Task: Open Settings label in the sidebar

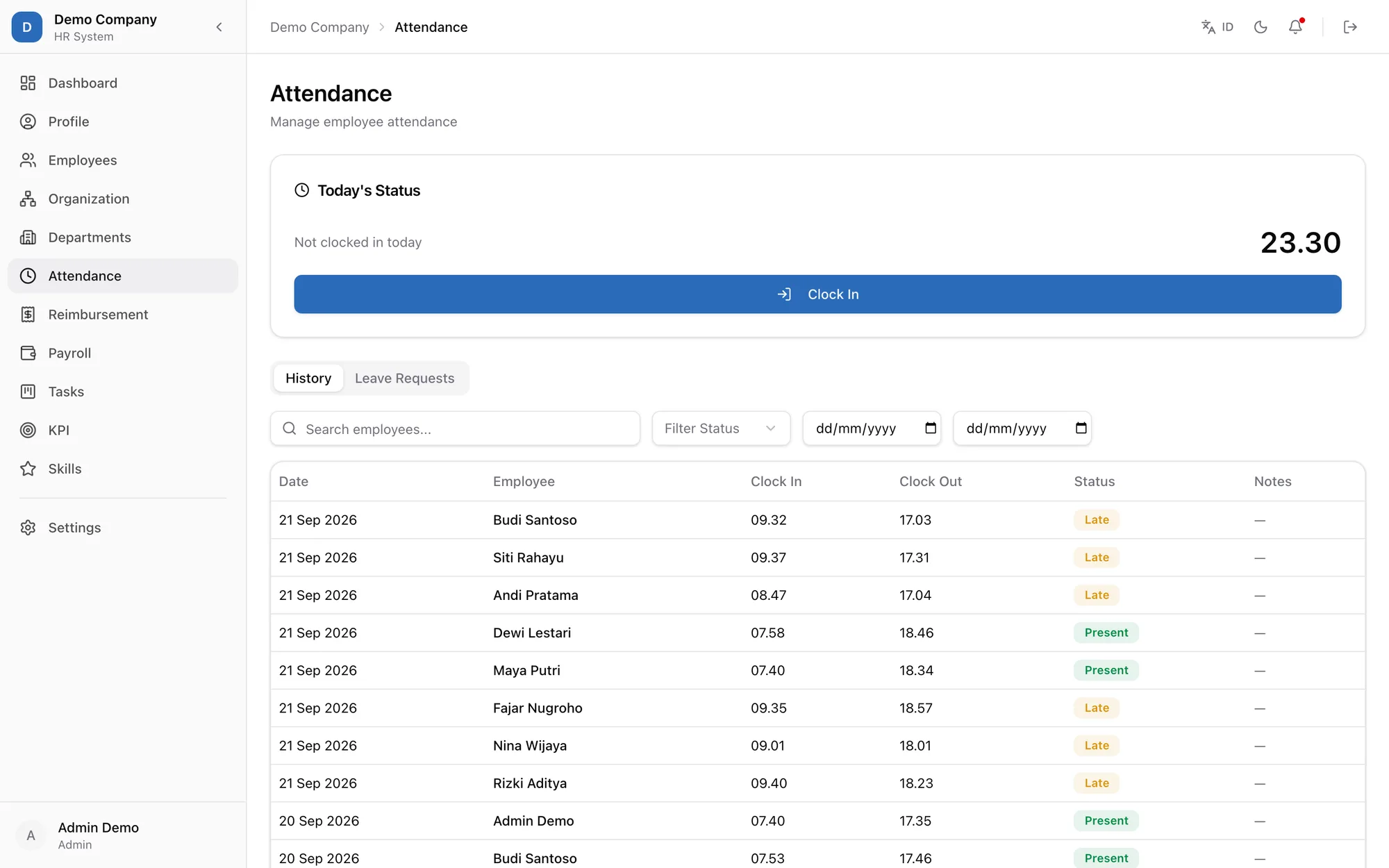Action: tap(74, 528)
